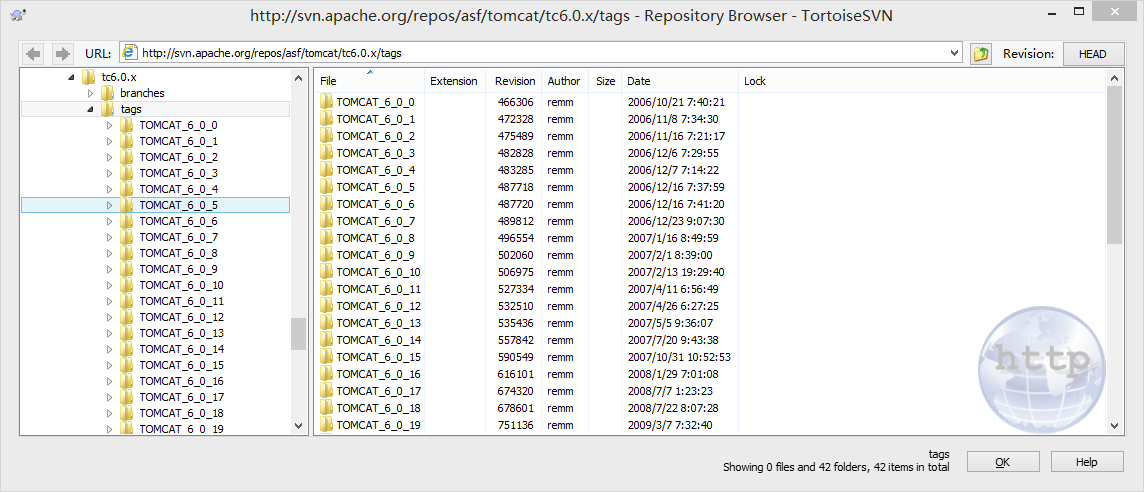Click folder icon of TOMCAT_6_0_7 in file list
The width and height of the screenshot is (1144, 492).
click(326, 221)
